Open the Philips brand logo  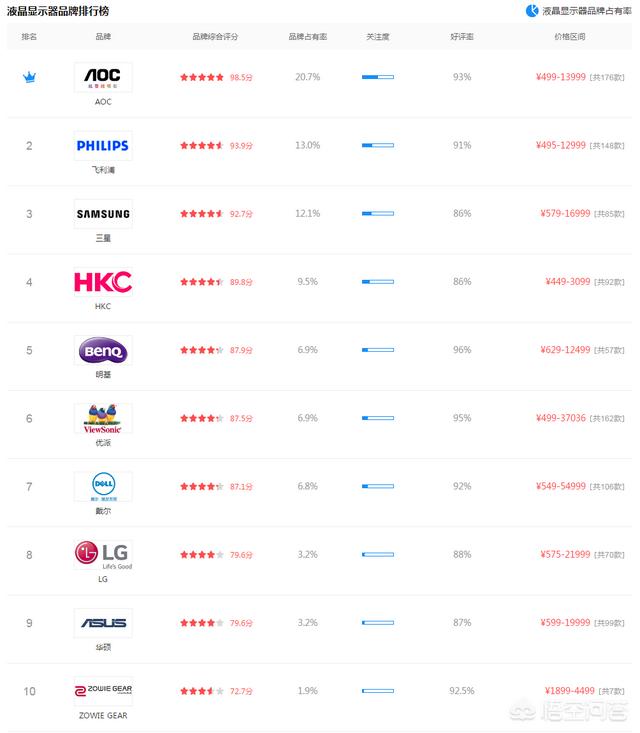point(103,145)
